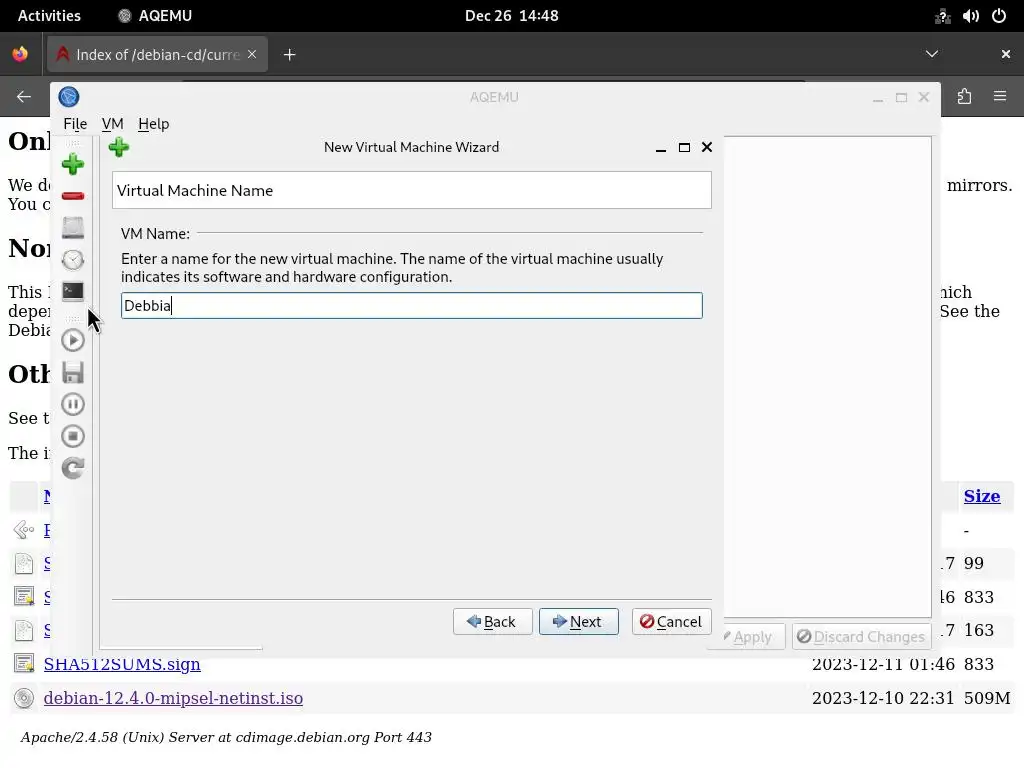Viewport: 1024px width, 768px height.
Task: Click the disc icon beside debian-12.4.0-mipsel-netinst.iso
Action: 24,698
